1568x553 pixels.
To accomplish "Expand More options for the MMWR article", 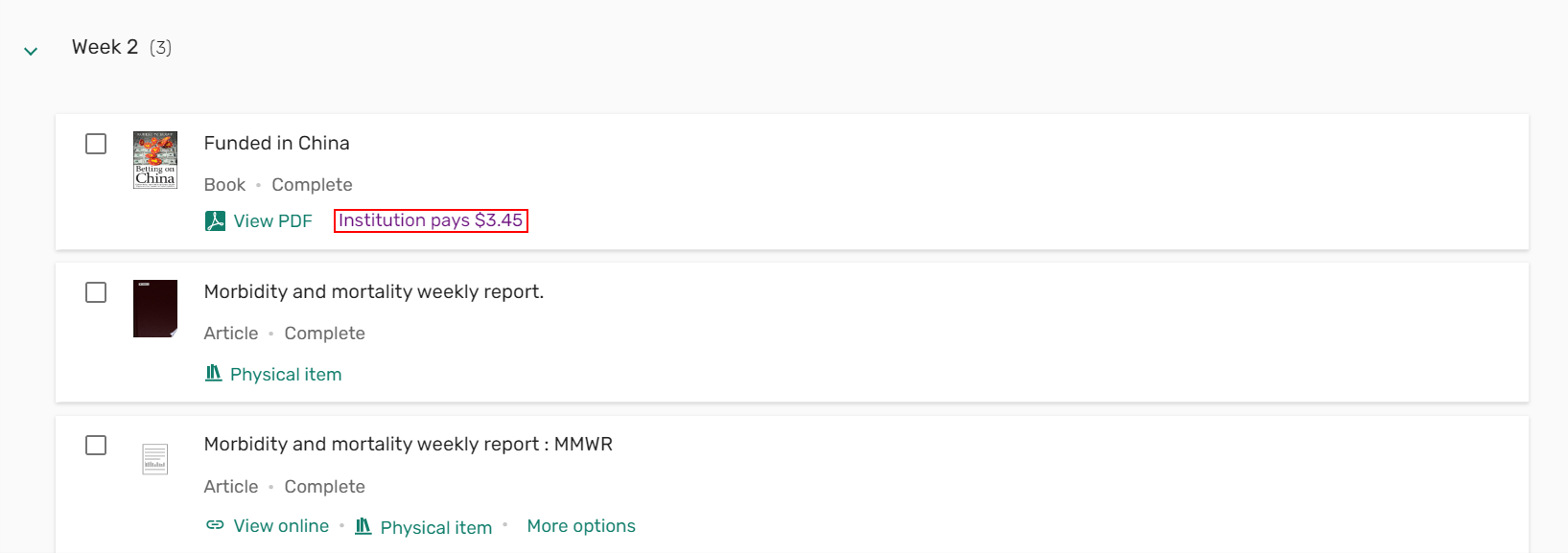I will point(581,526).
